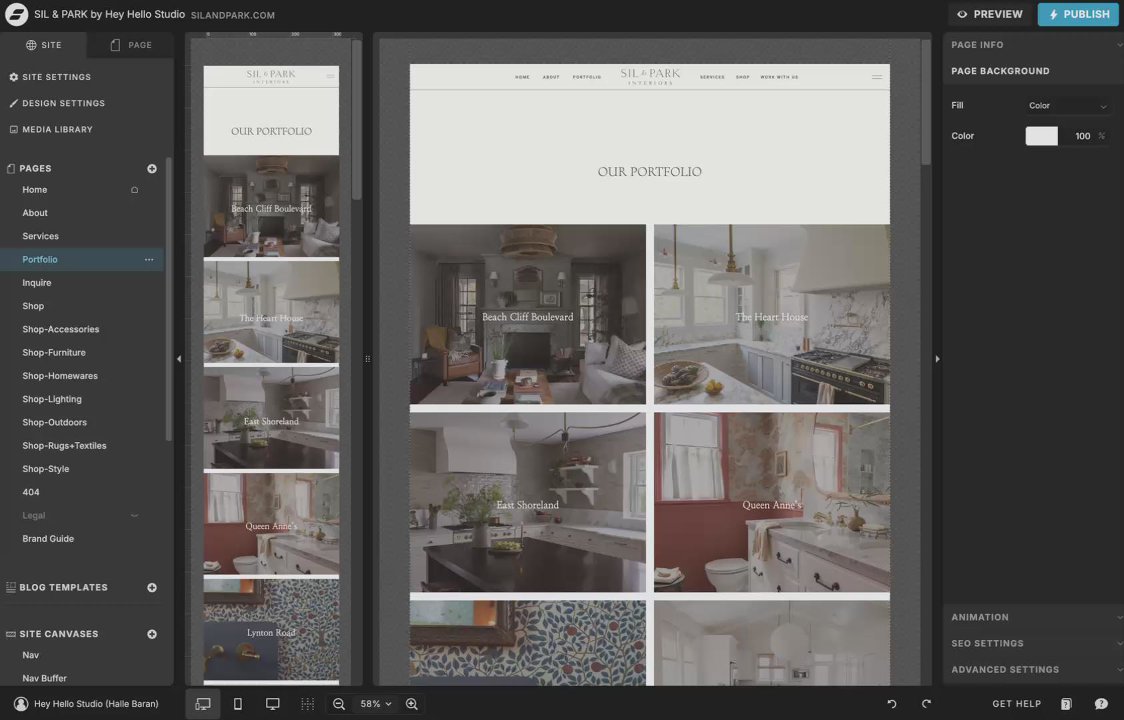
Task: Expand SEO Settings section
Action: coord(1032,643)
